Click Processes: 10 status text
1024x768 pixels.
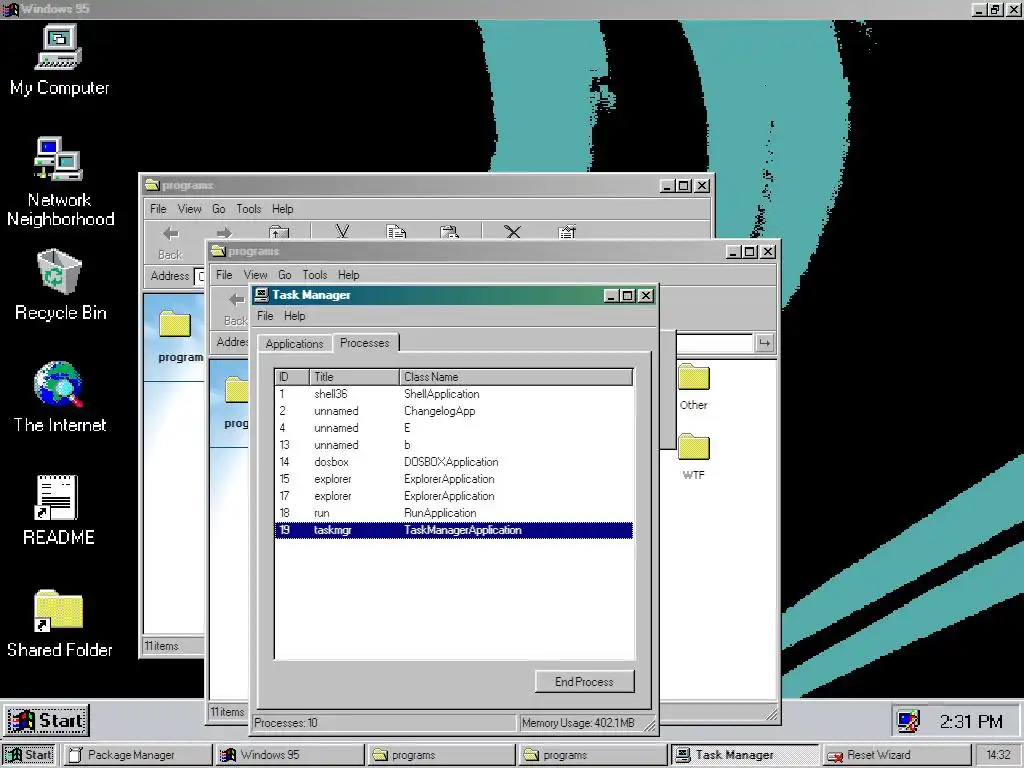(285, 723)
